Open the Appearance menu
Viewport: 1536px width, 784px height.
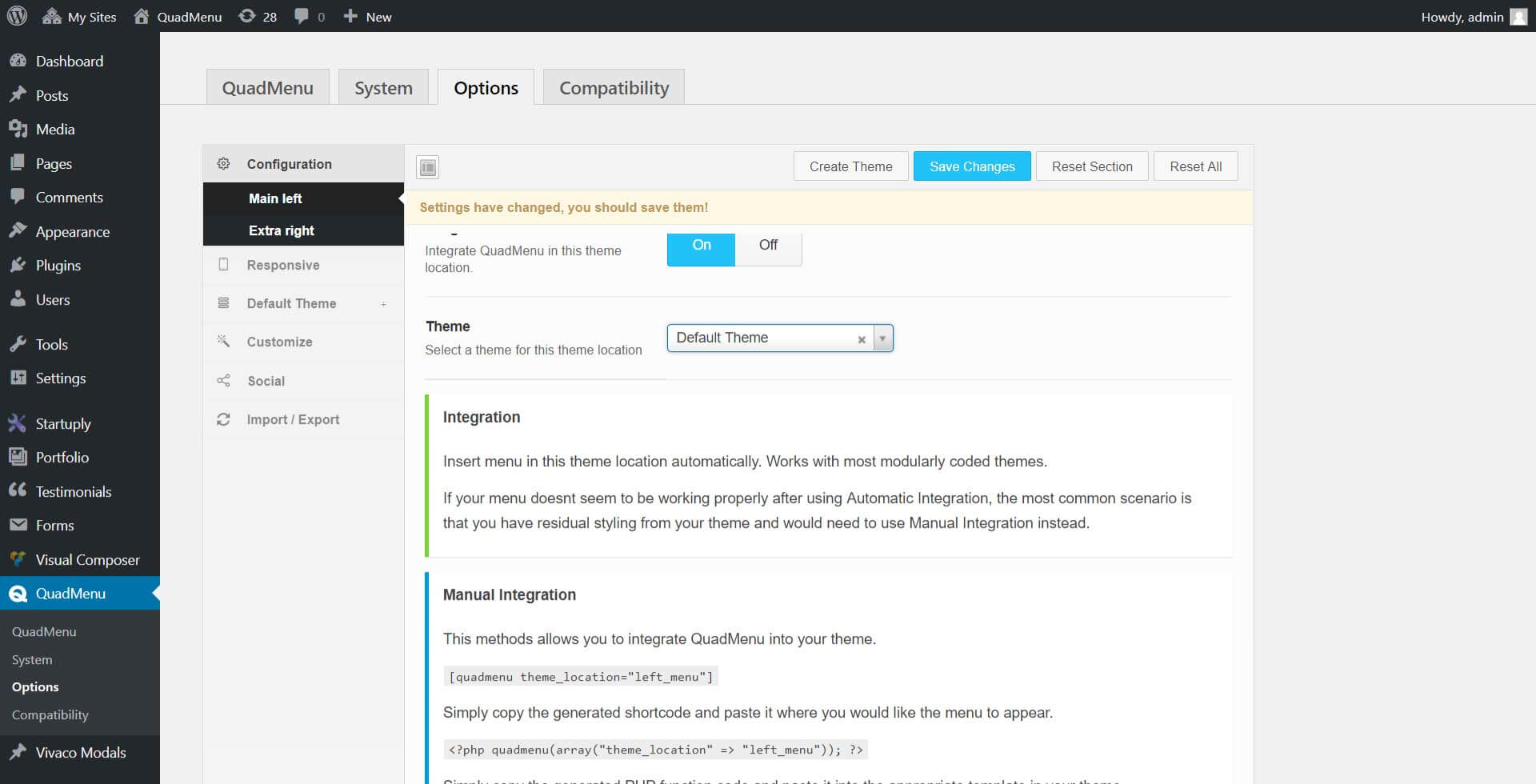pos(80,231)
